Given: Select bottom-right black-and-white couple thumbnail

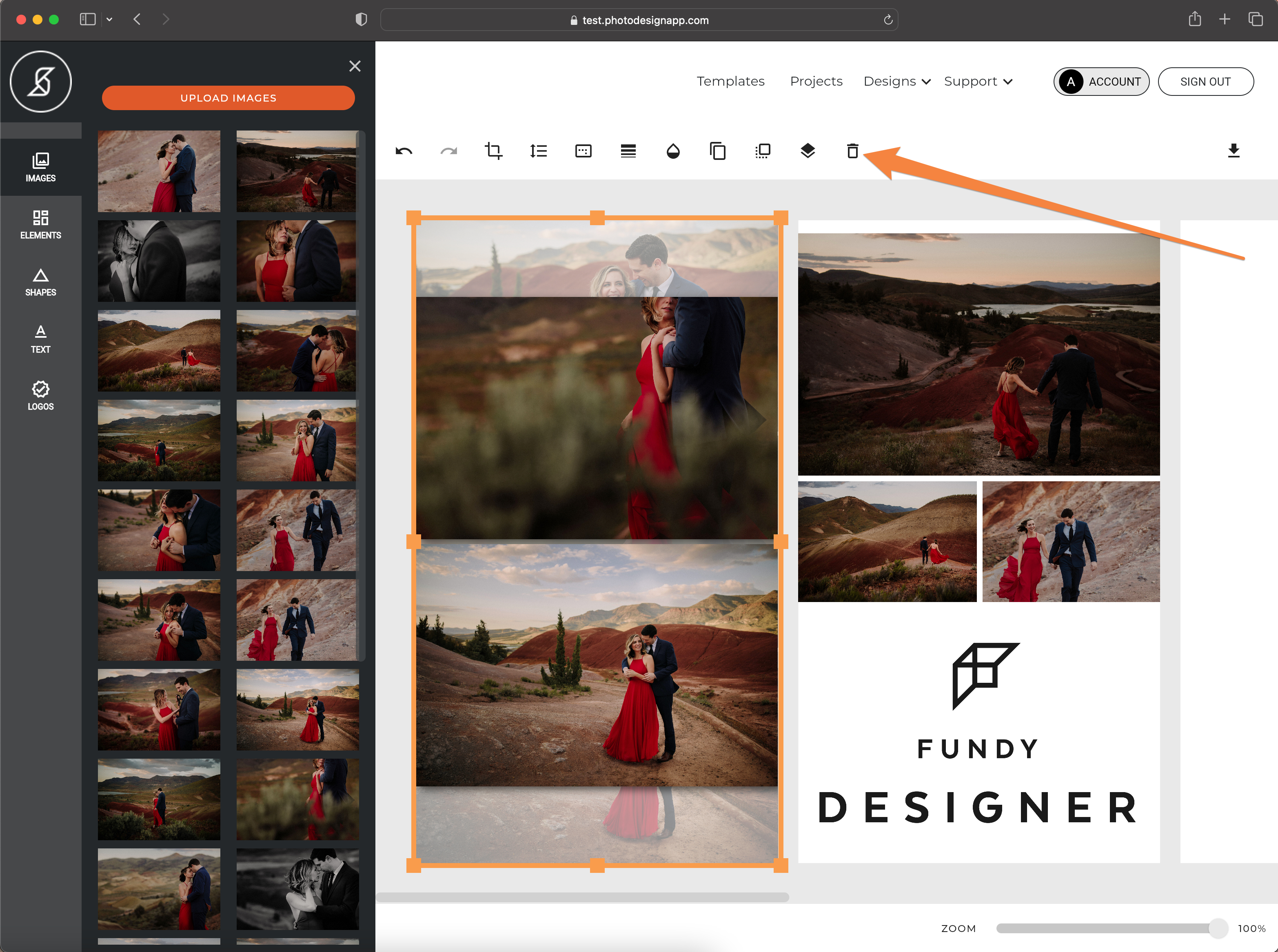Looking at the screenshot, I should click(x=297, y=889).
